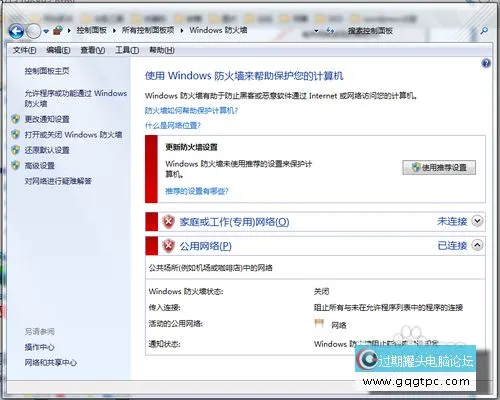This screenshot has width=500, height=400.
Task: Click 未连接 status text
Action: tap(452, 221)
